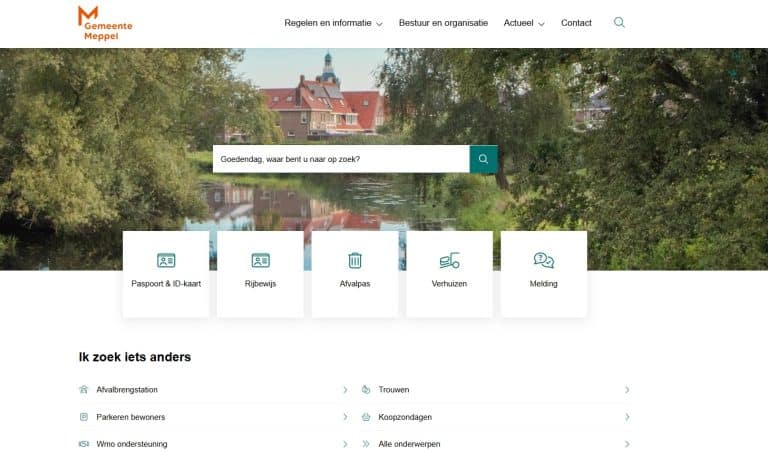Open the Rijbewijs link
The image size is (768, 452).
[x=261, y=284]
